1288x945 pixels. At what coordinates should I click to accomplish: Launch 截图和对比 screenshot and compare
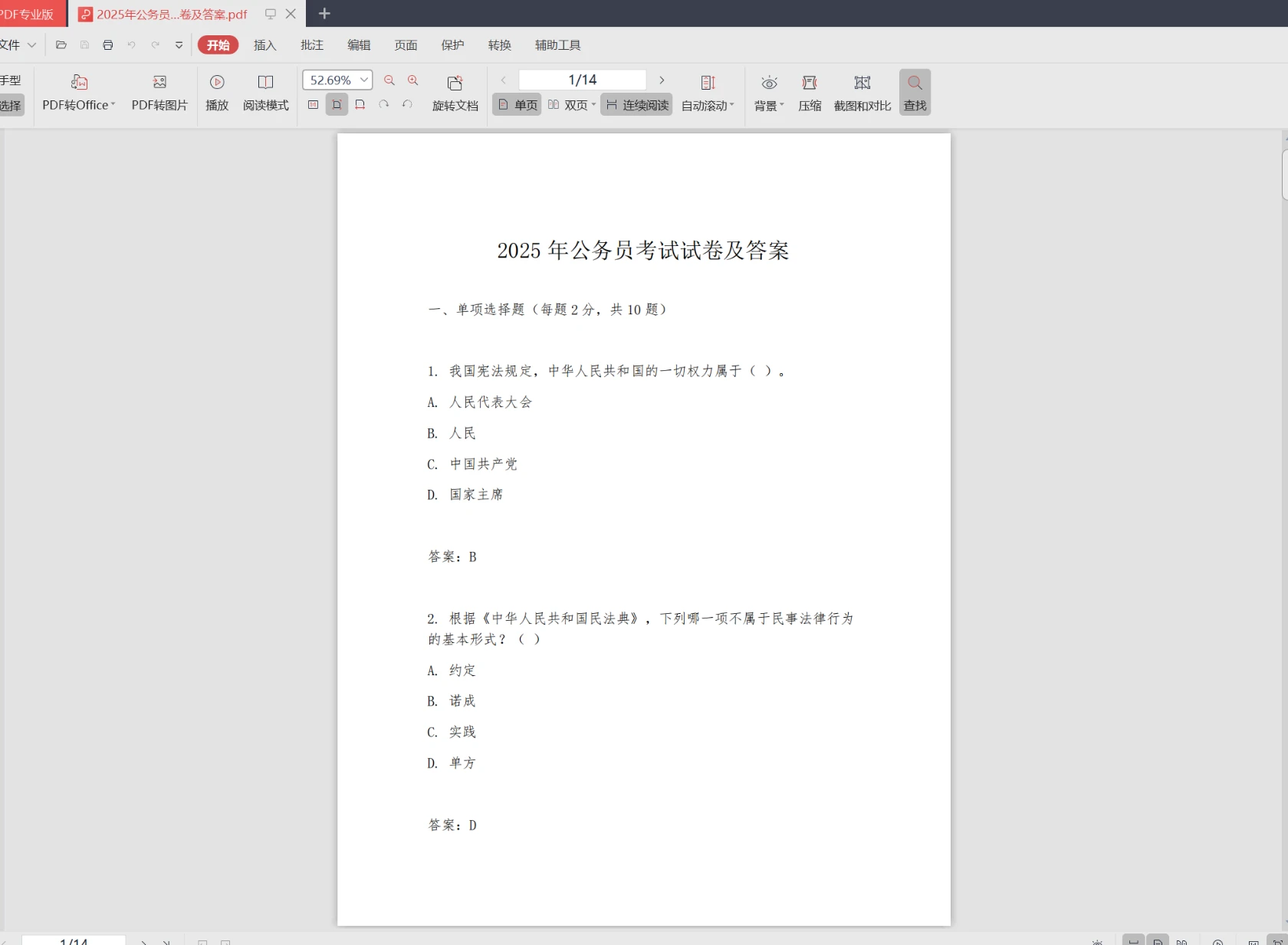point(862,92)
